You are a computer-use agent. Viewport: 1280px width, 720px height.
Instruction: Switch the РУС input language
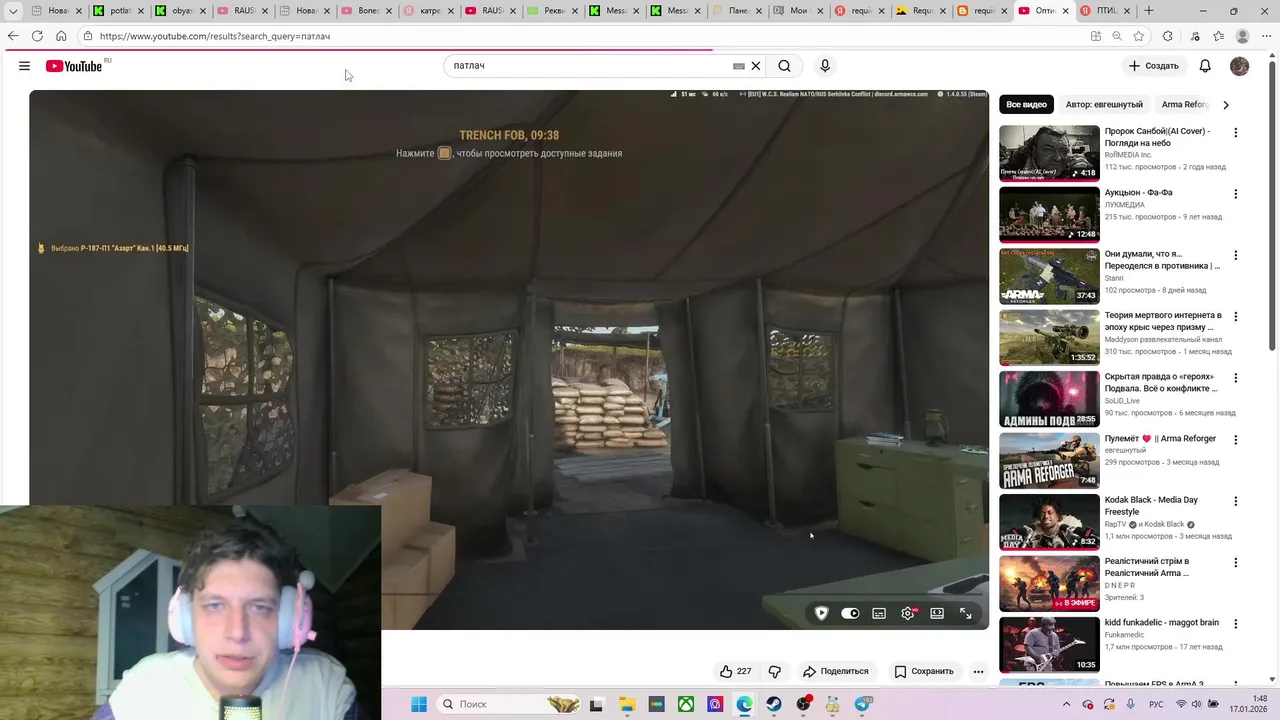pyautogui.click(x=1156, y=704)
